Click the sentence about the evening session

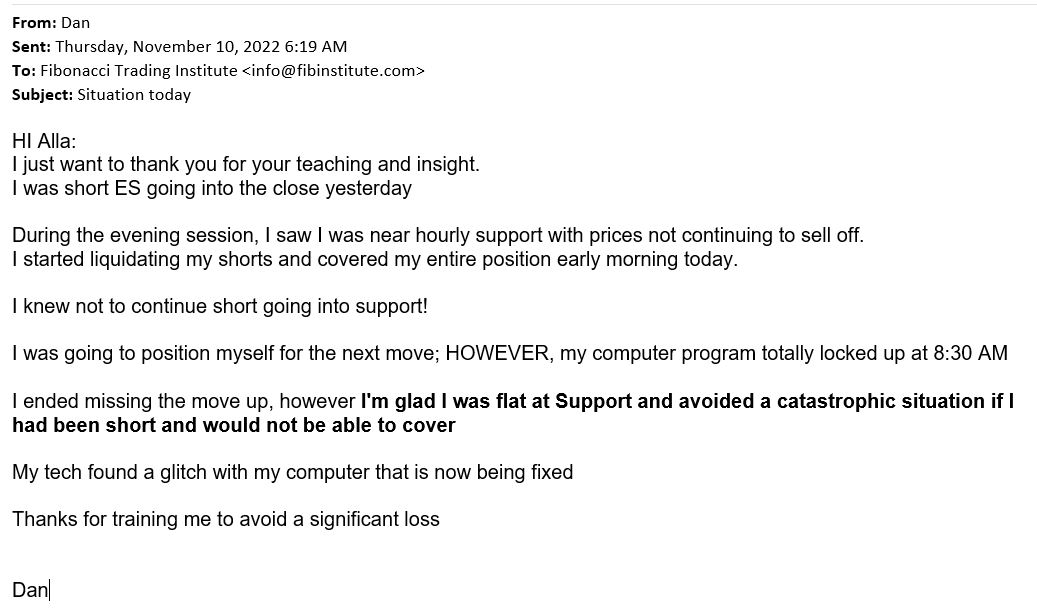point(438,235)
